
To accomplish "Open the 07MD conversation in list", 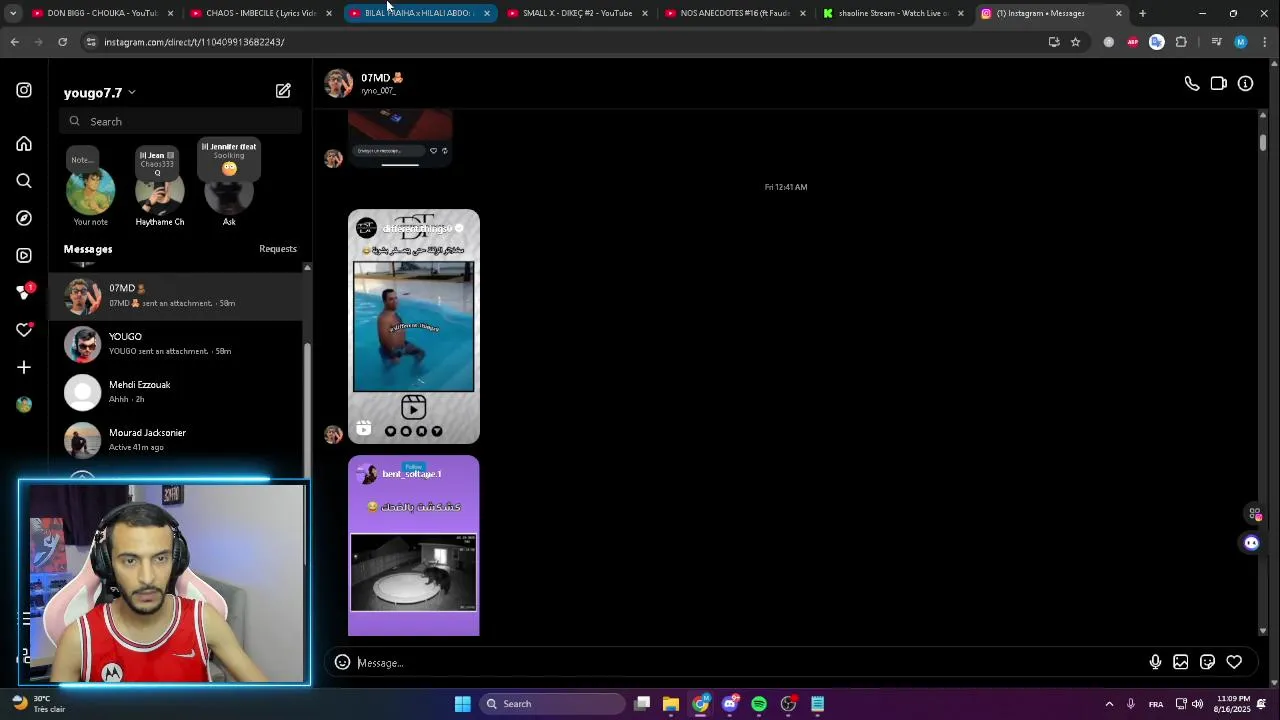I will point(176,296).
